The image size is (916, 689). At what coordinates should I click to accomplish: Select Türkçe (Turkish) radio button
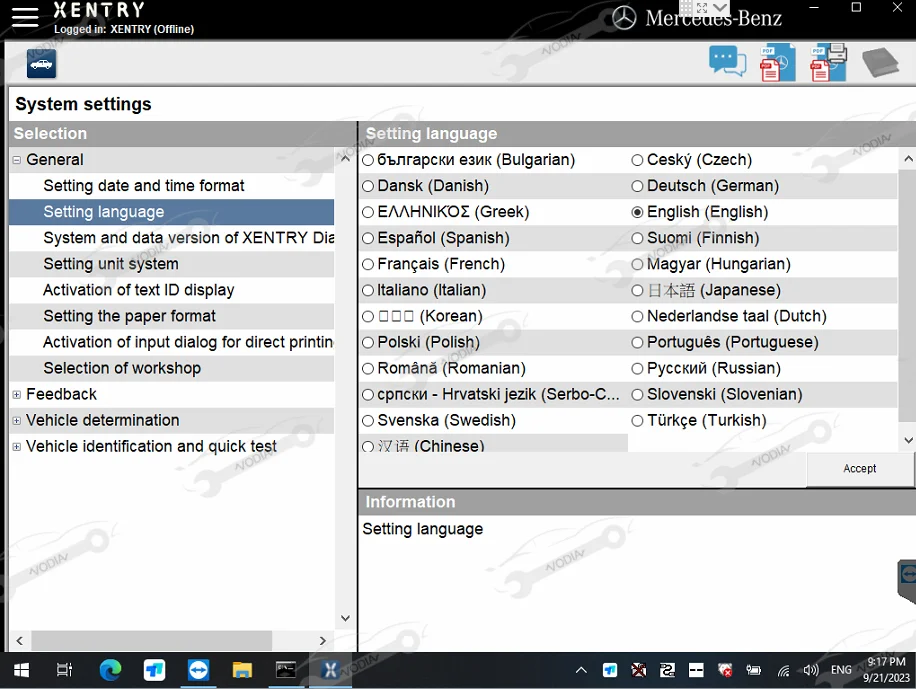pyautogui.click(x=637, y=421)
